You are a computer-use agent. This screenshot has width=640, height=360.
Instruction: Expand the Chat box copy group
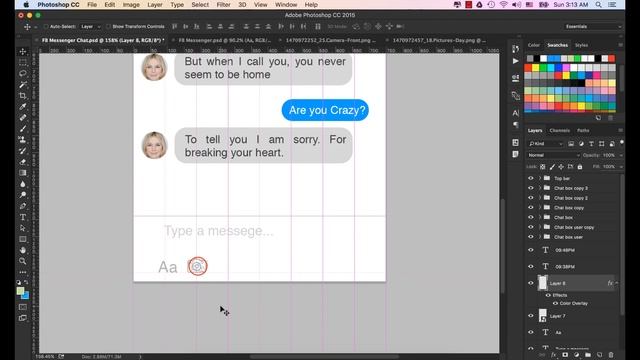click(x=540, y=208)
